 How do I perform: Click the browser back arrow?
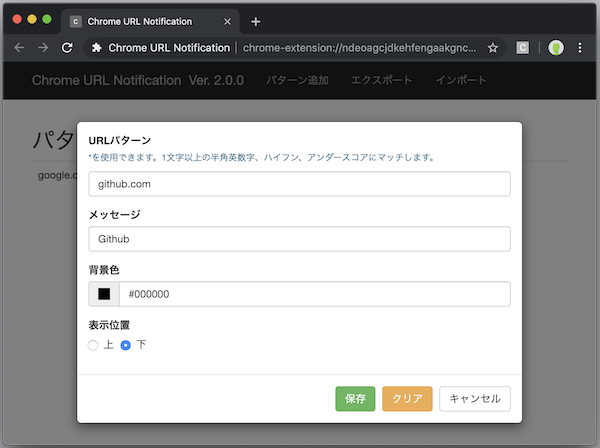click(19, 48)
